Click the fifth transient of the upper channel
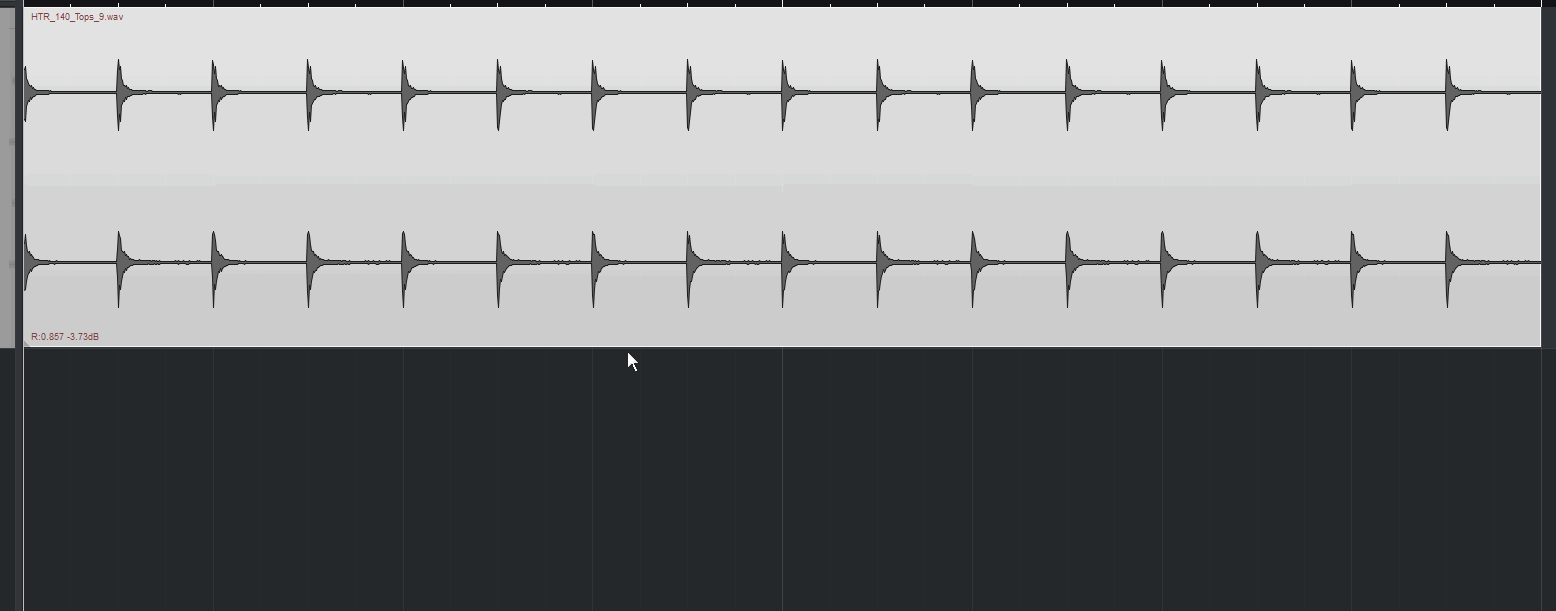This screenshot has height=611, width=1556. point(405,93)
